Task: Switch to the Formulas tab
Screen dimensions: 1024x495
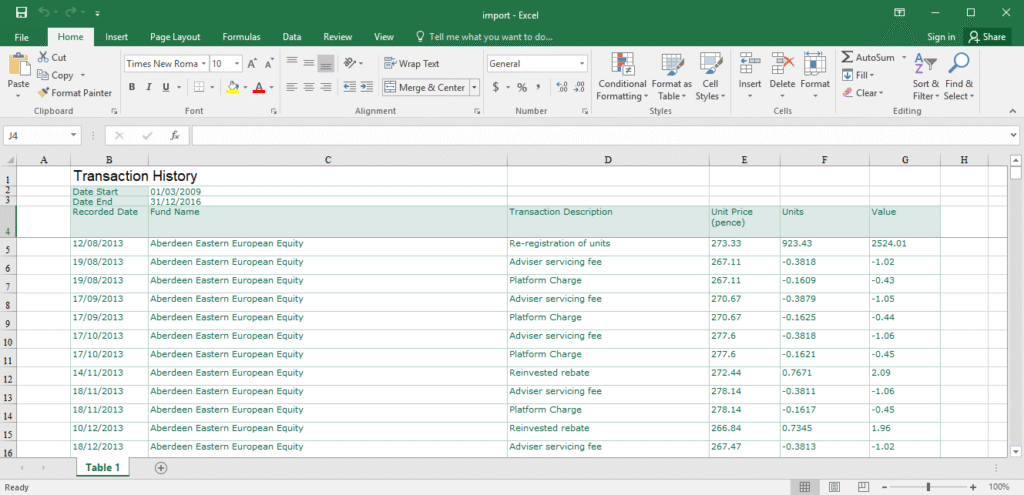Action: [241, 37]
